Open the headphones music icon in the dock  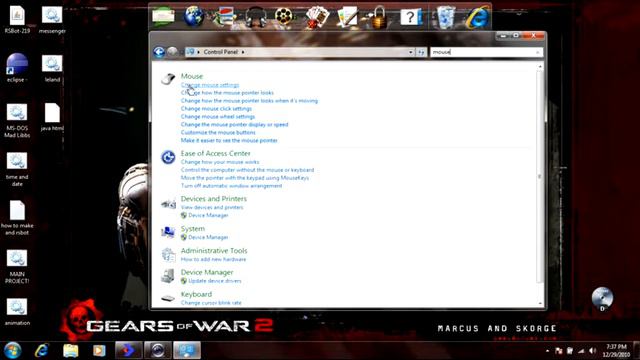coord(256,17)
